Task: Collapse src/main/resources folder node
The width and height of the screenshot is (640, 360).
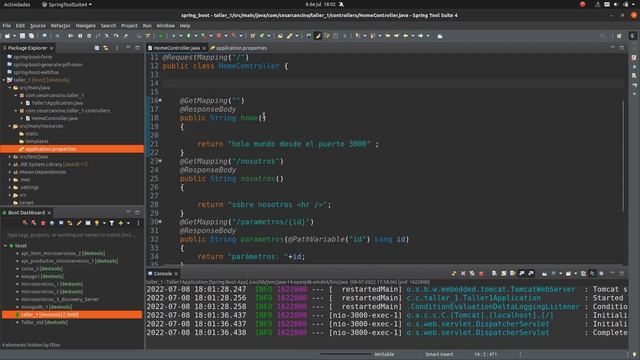Action: [x=10, y=126]
